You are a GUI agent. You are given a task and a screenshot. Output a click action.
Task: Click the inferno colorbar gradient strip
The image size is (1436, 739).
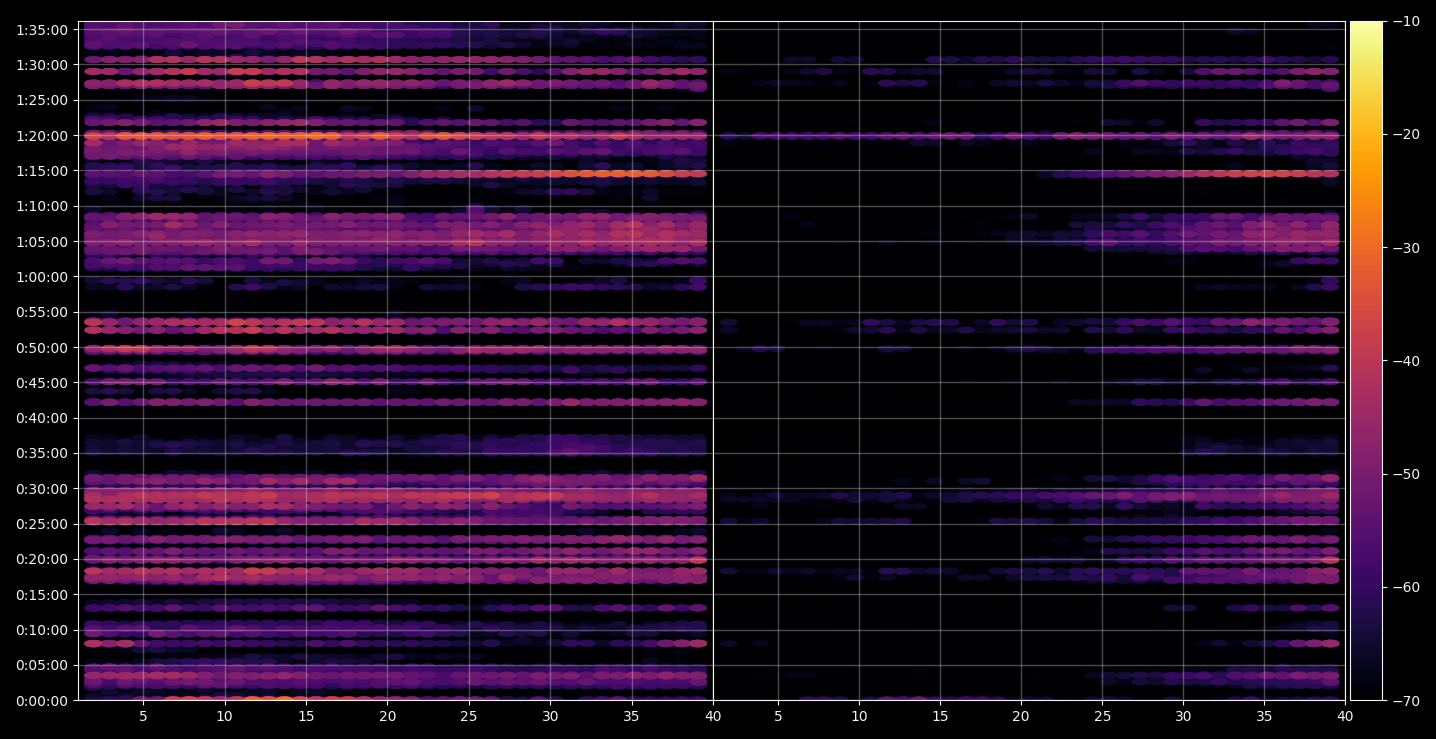(1366, 361)
